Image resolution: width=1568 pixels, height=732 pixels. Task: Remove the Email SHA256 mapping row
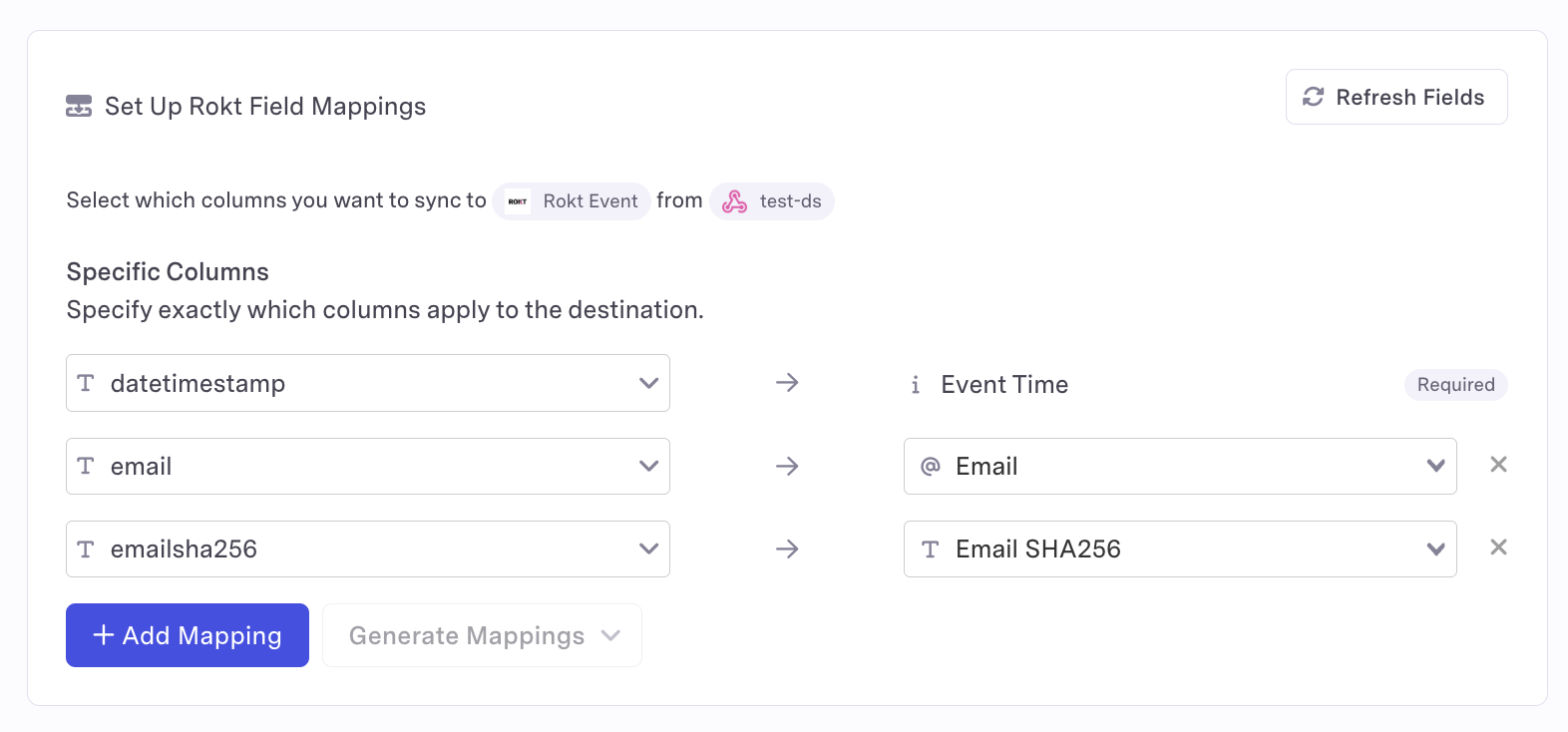click(x=1498, y=548)
